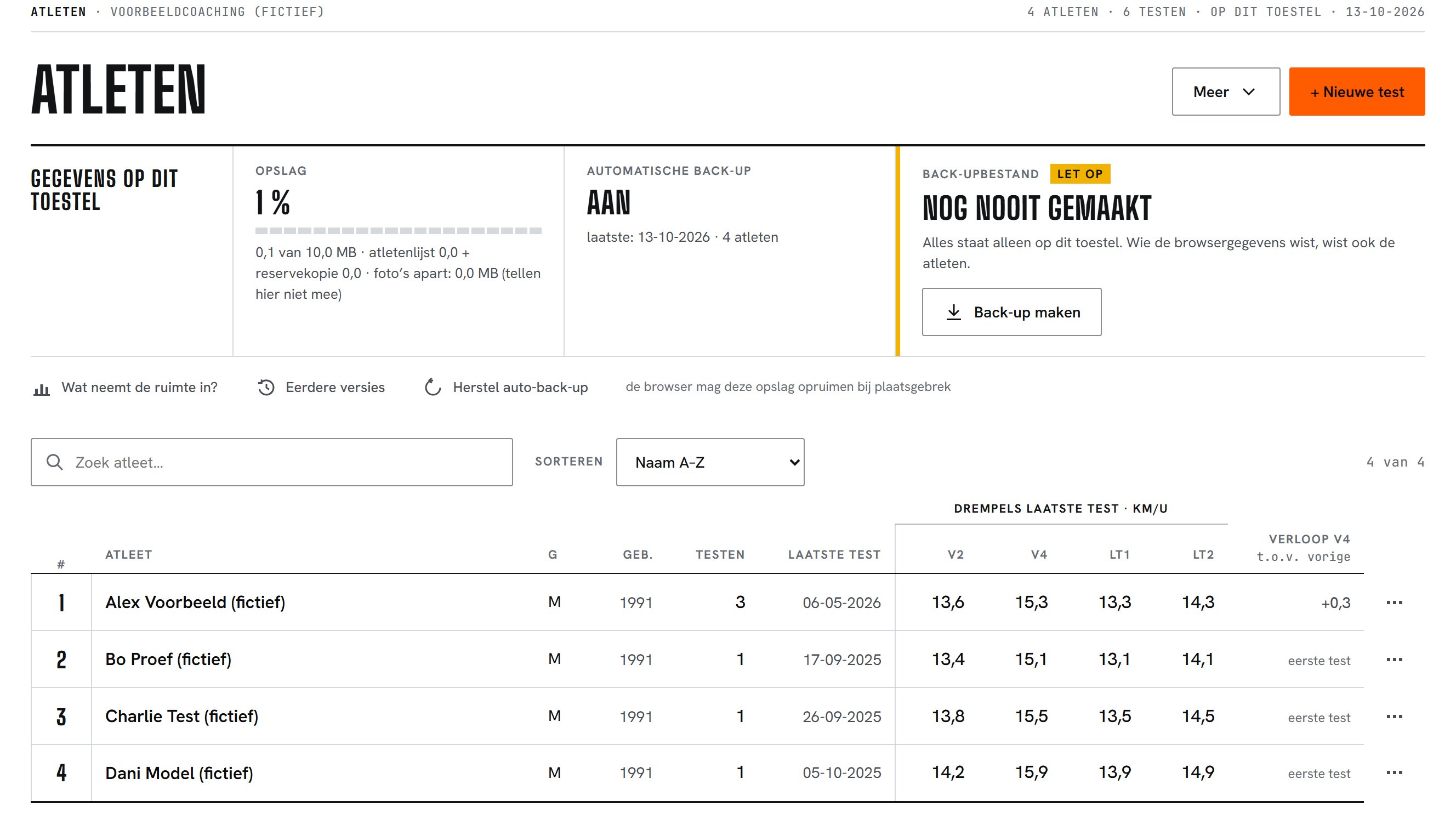Open athlete Alex Voorbeeld (fictief)
Screen dimensions: 1456x818
[195, 602]
